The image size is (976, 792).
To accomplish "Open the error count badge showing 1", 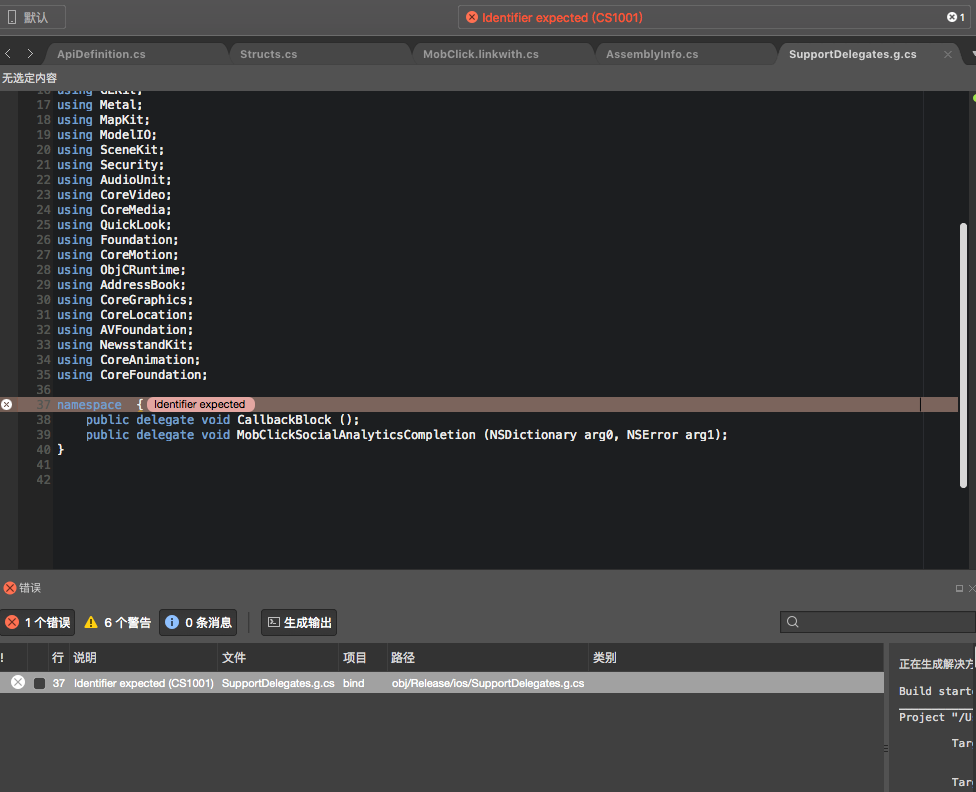I will 955,17.
